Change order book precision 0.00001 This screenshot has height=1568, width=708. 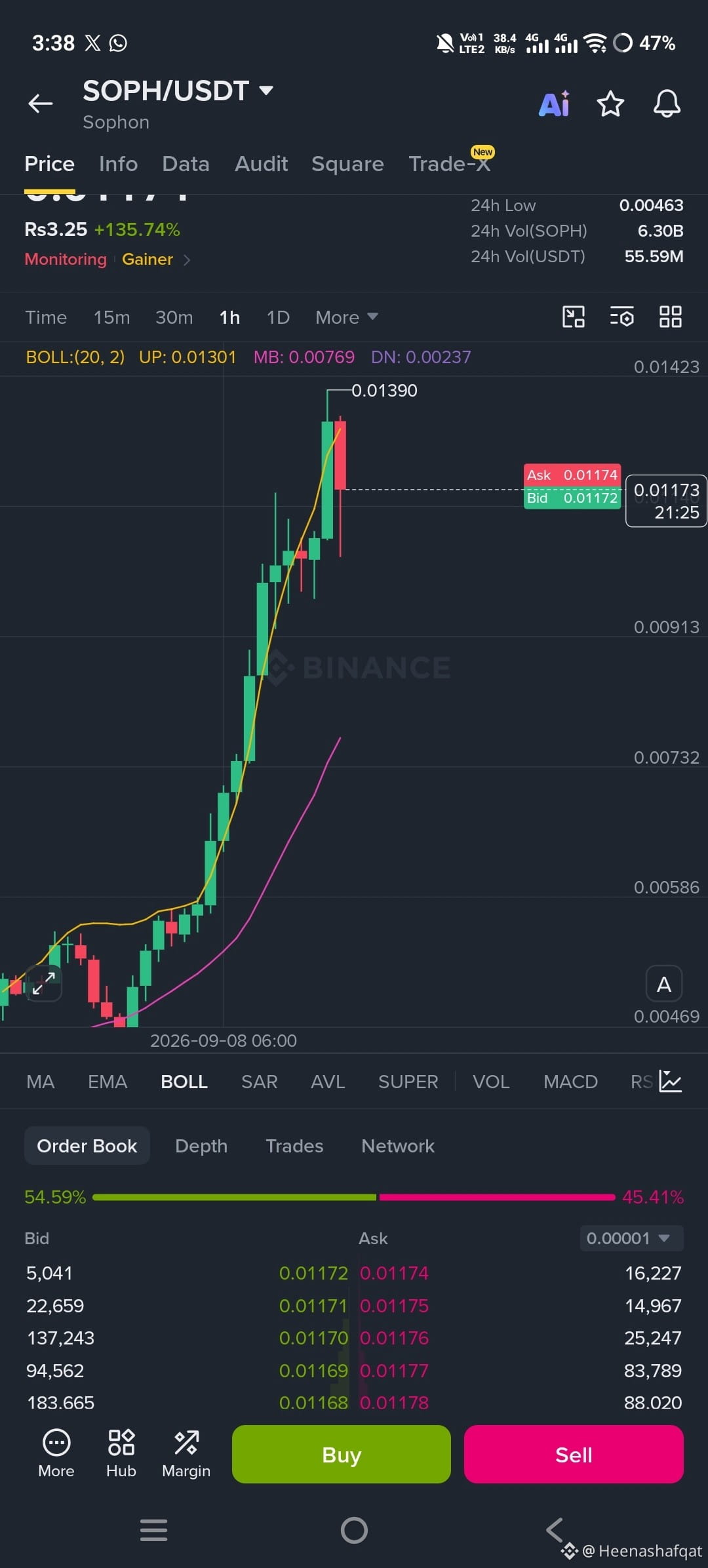pyautogui.click(x=631, y=1238)
